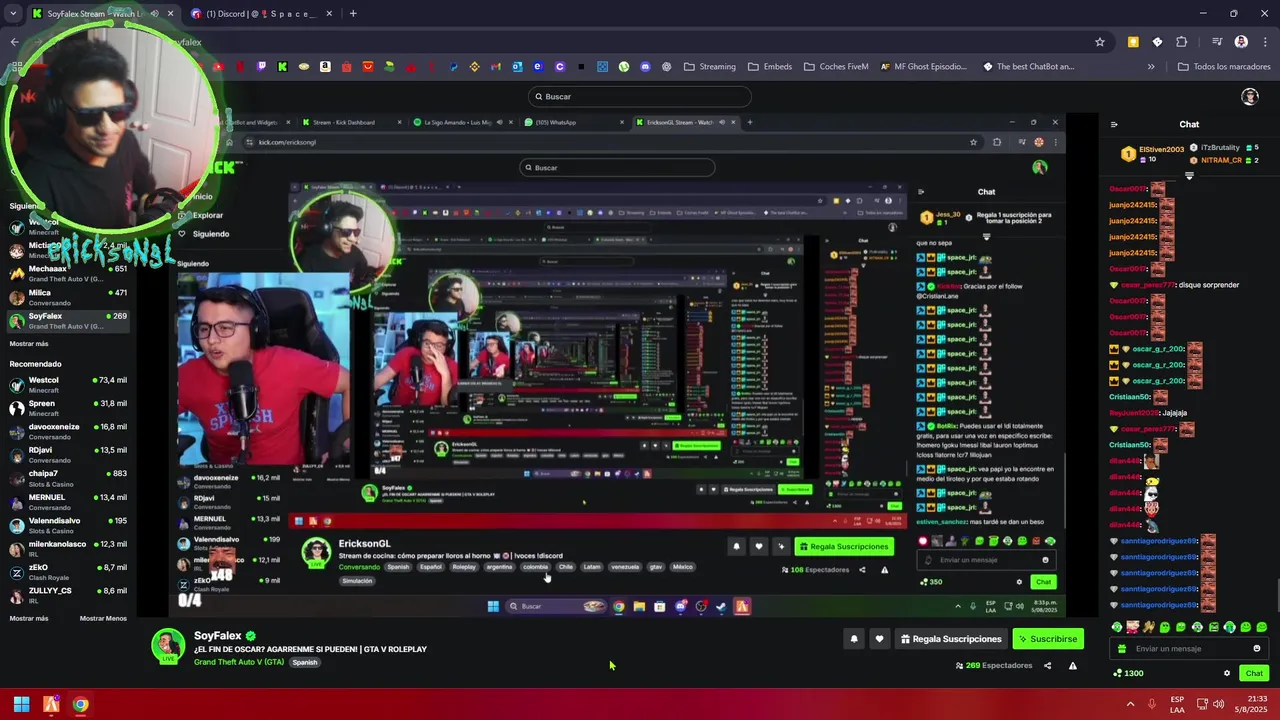
Task: Expand the hidden bookmarks overflow chevron
Action: (x=1151, y=67)
